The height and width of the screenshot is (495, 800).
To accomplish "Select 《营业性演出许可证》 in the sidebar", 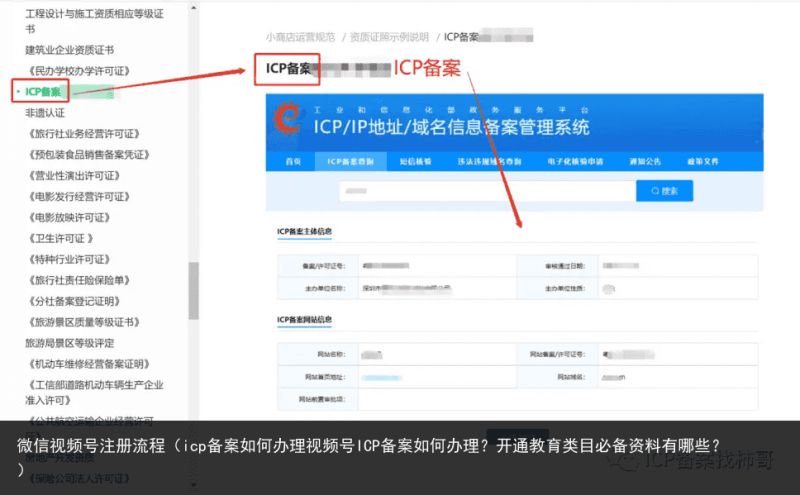I will (x=72, y=176).
